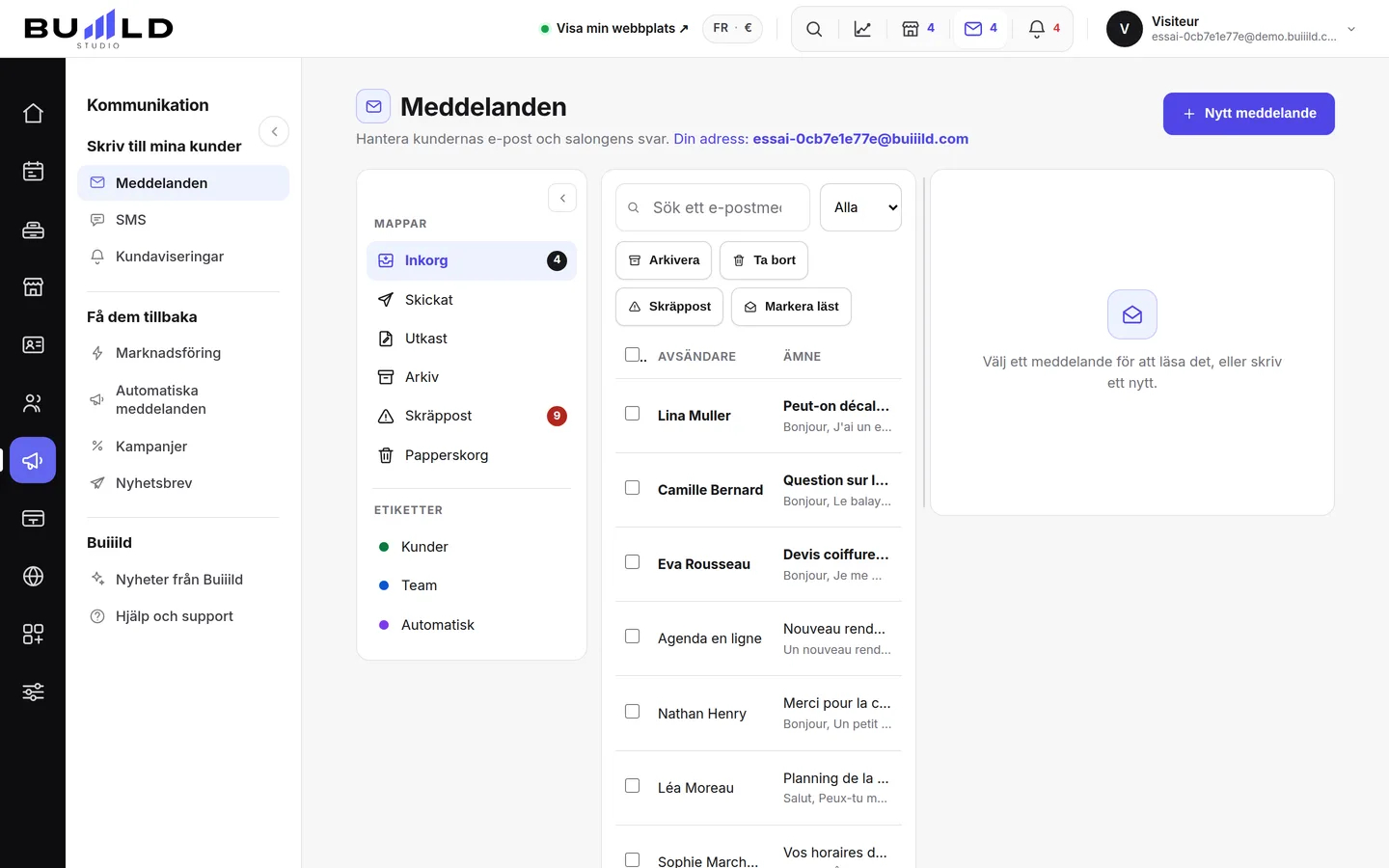
Task: Select the green Kunder label
Action: [x=472, y=547]
